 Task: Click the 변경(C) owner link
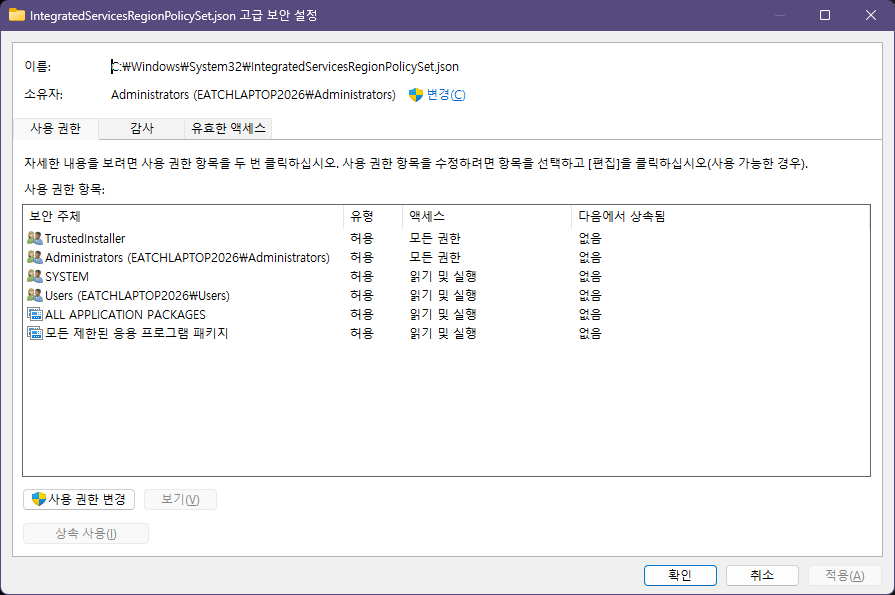click(x=446, y=95)
